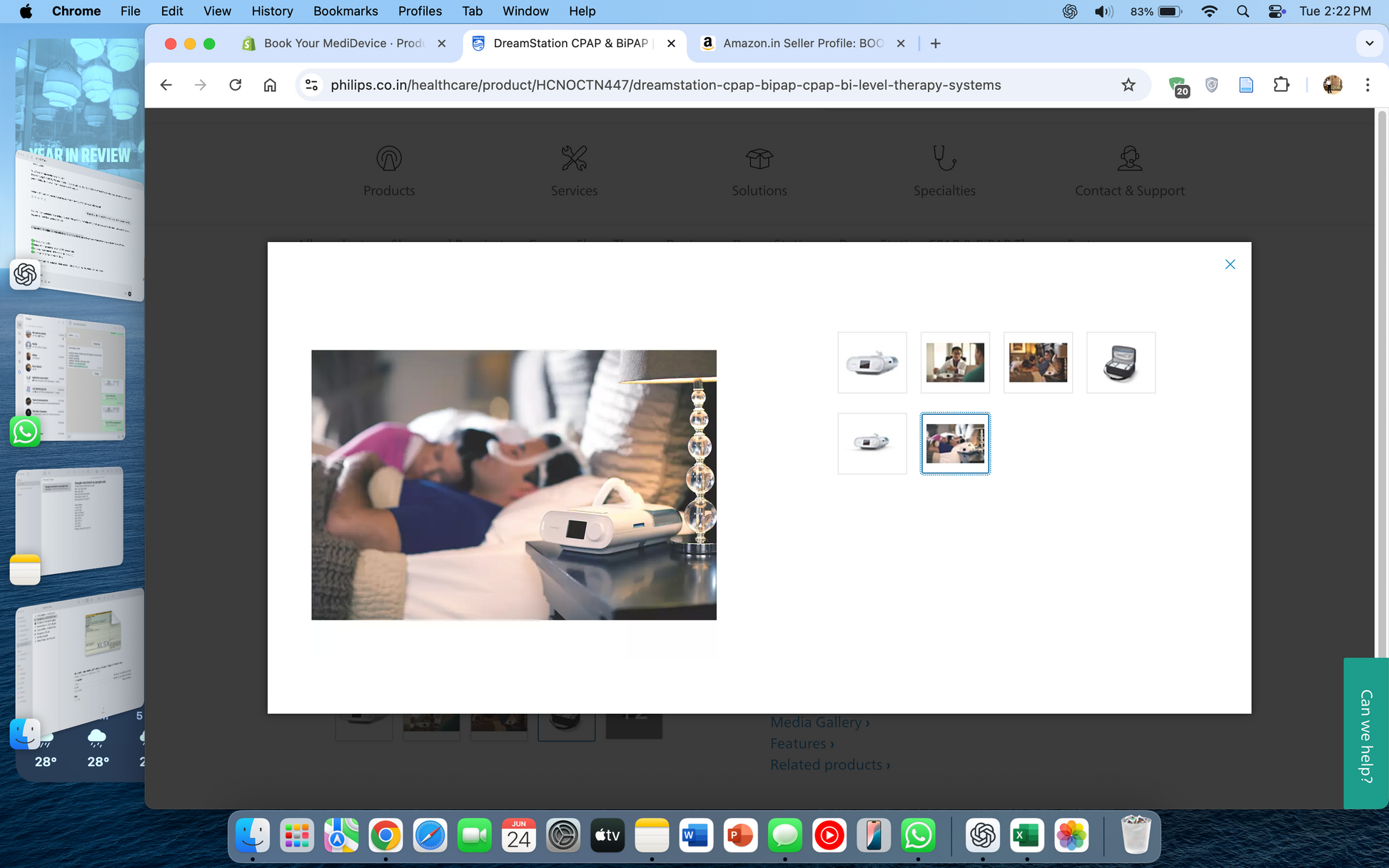Open the Extensions puzzle menu

click(1281, 85)
